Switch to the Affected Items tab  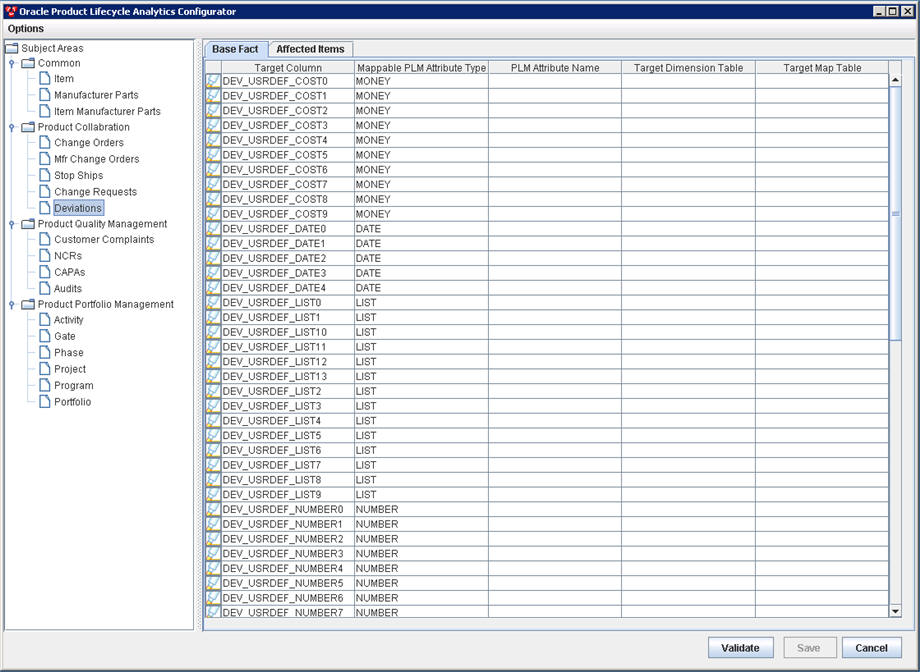tap(310, 49)
